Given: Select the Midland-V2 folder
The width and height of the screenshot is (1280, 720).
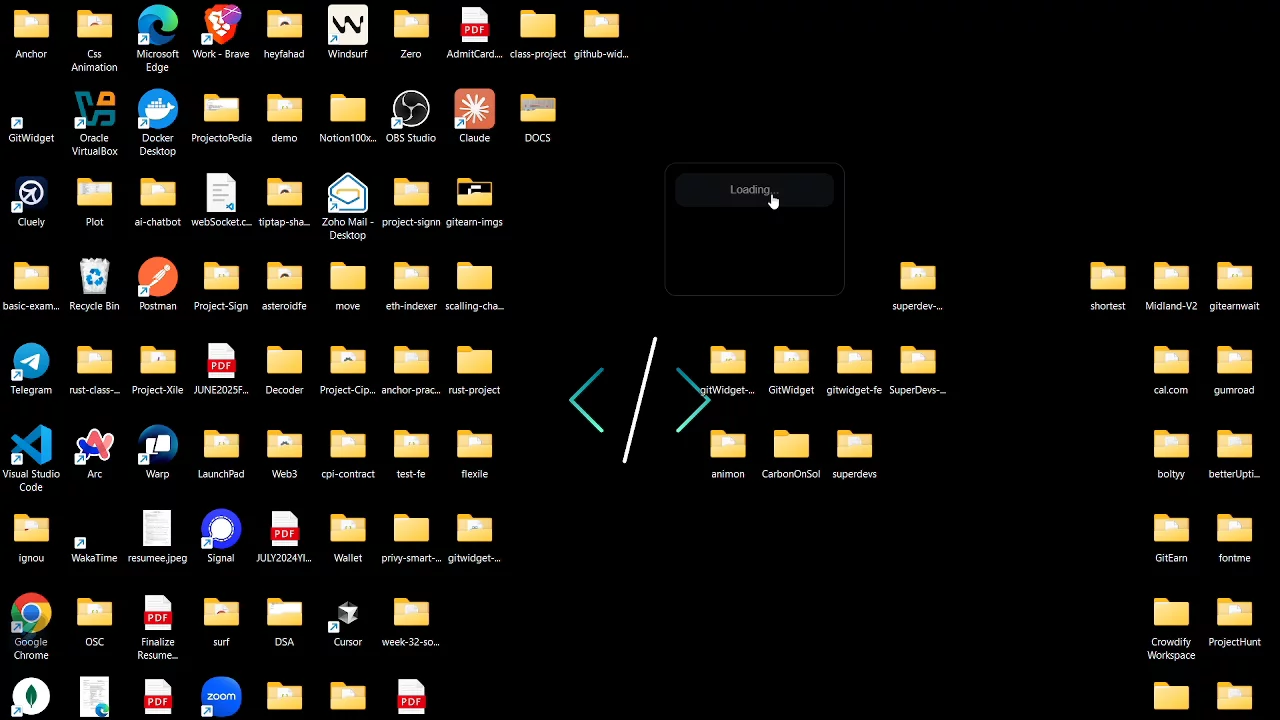Looking at the screenshot, I should [1171, 278].
